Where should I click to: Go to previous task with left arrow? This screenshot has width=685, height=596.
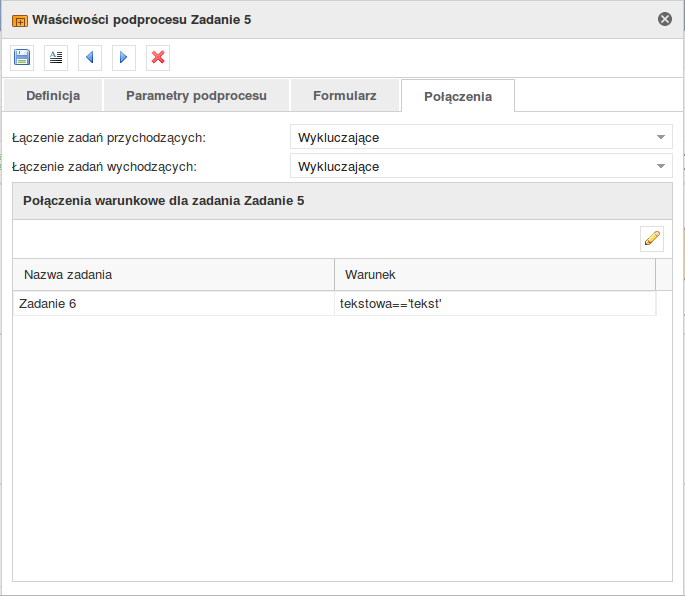tap(90, 58)
